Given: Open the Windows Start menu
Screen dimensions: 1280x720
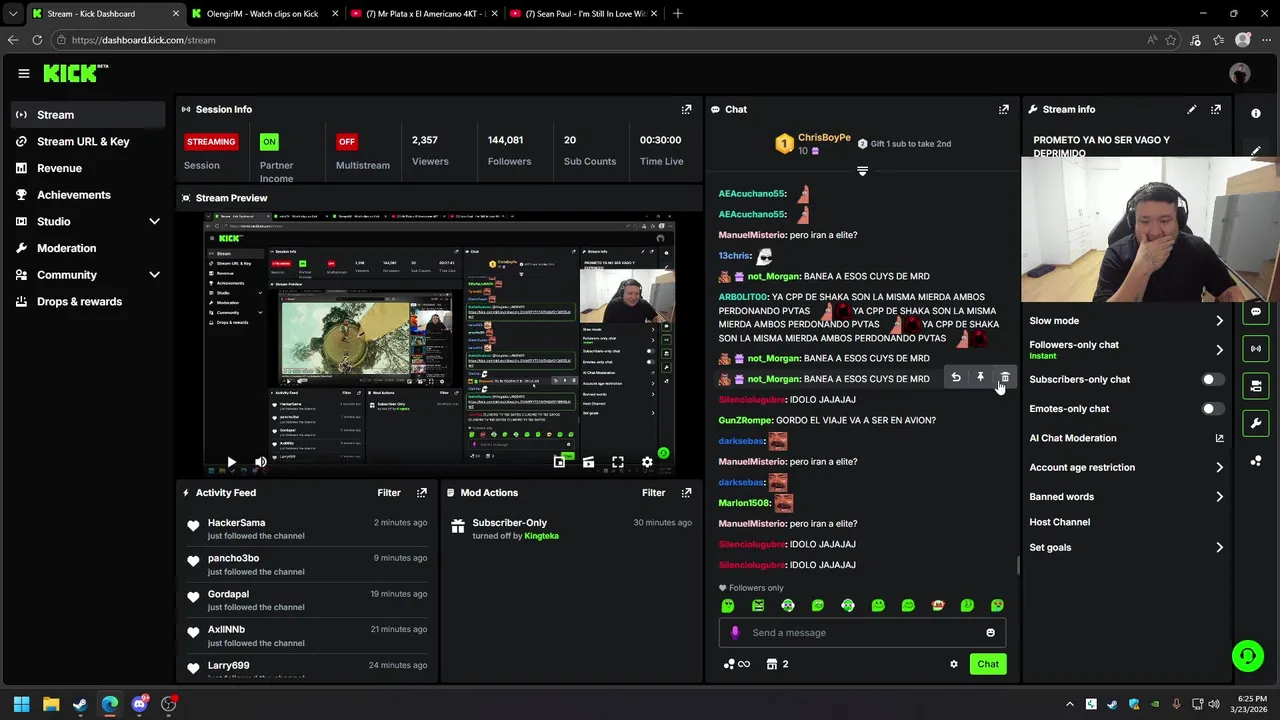Looking at the screenshot, I should coord(21,704).
